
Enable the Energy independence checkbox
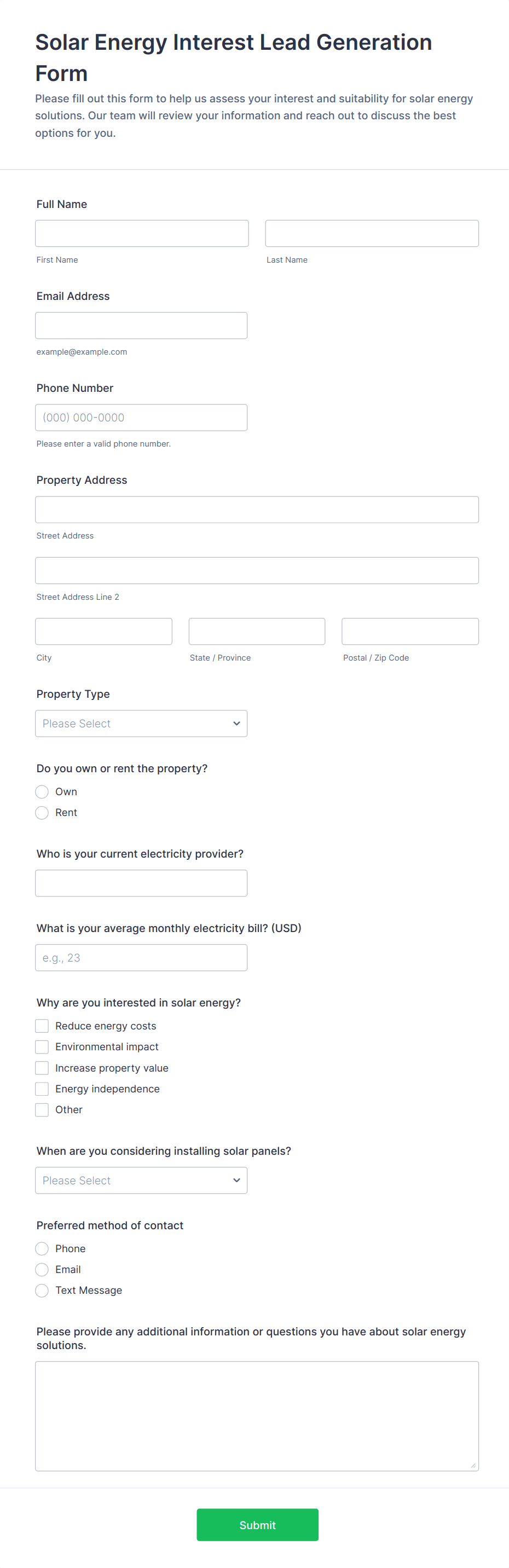[42, 1089]
